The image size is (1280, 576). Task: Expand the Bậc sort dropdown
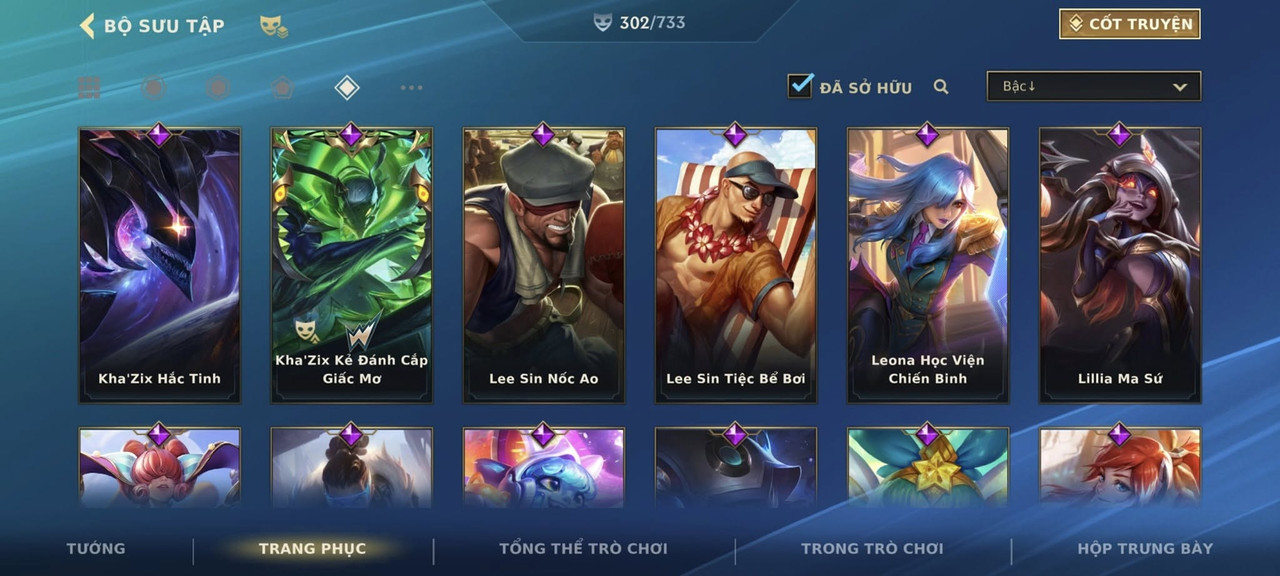[x=1094, y=86]
